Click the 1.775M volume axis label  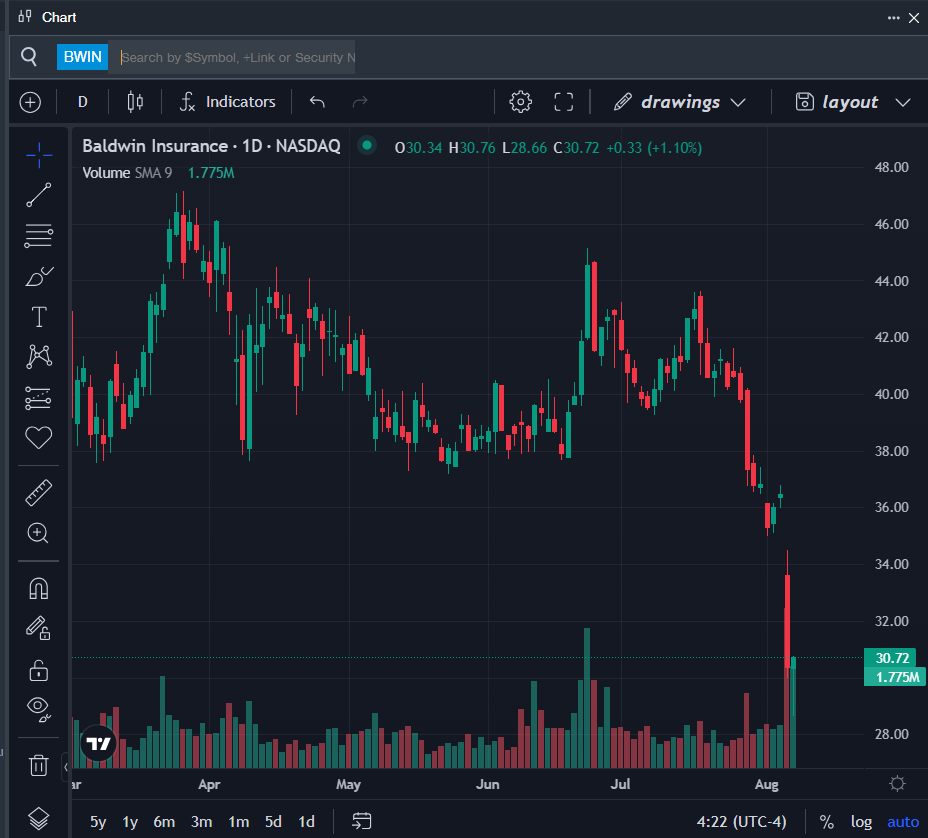click(895, 676)
